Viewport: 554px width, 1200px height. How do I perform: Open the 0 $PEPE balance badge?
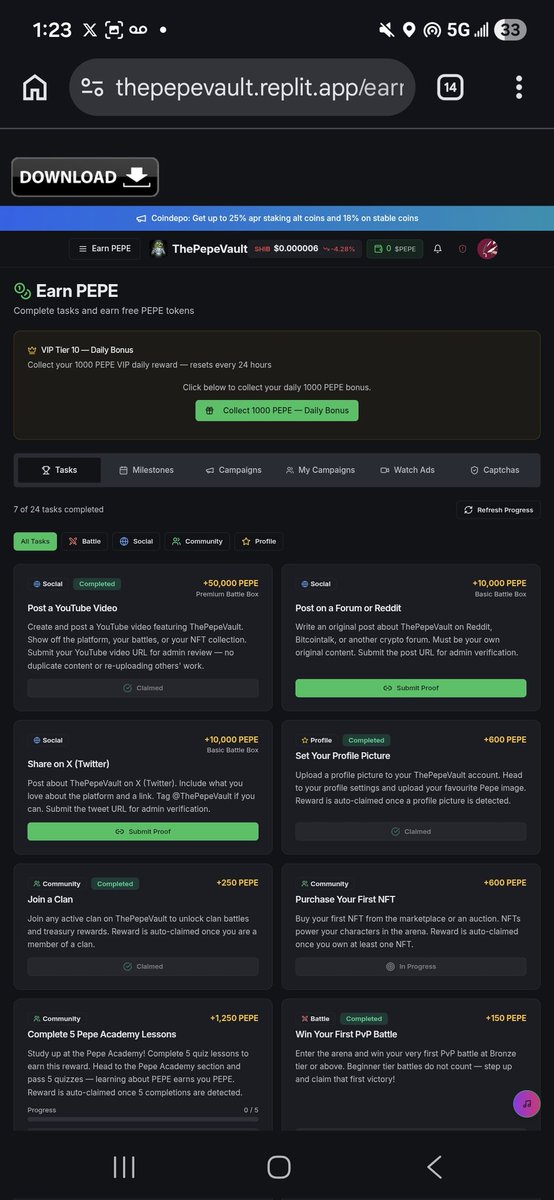(394, 248)
